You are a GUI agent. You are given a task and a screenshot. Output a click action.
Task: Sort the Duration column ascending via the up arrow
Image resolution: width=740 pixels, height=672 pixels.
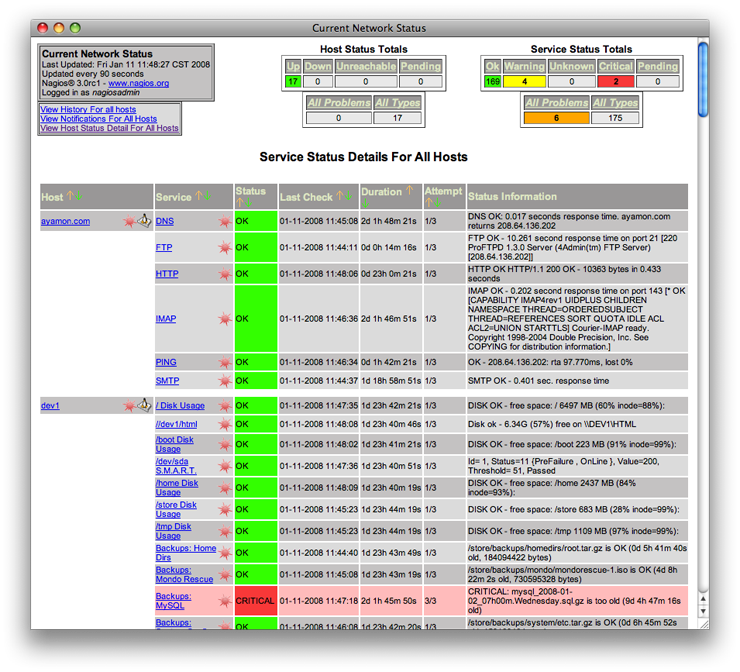click(409, 191)
